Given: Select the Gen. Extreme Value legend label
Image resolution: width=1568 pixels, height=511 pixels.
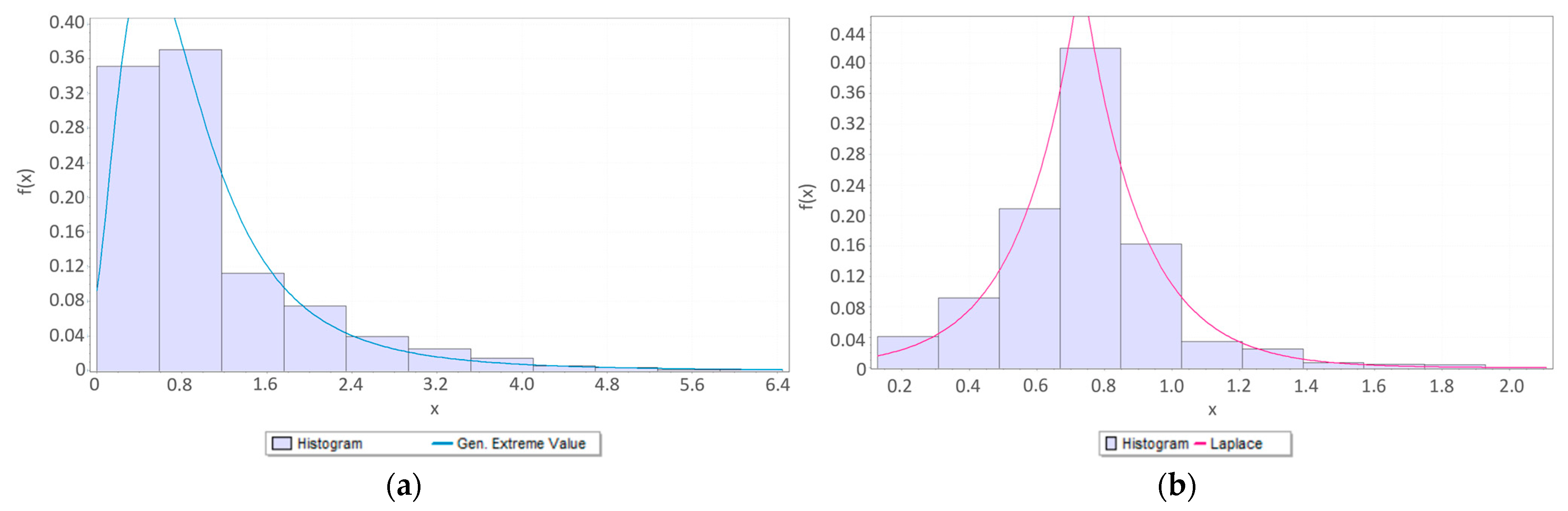Looking at the screenshot, I should pos(521,443).
